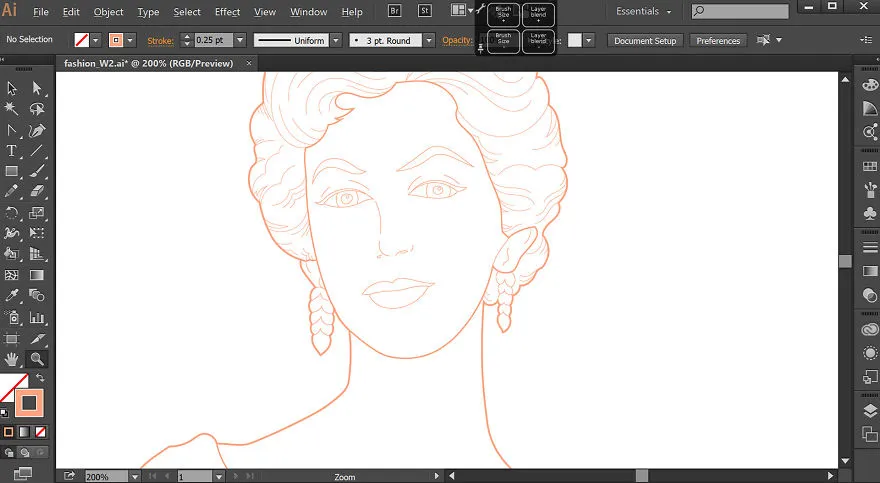
Task: Open the Color panel palette icon
Action: coord(869,85)
